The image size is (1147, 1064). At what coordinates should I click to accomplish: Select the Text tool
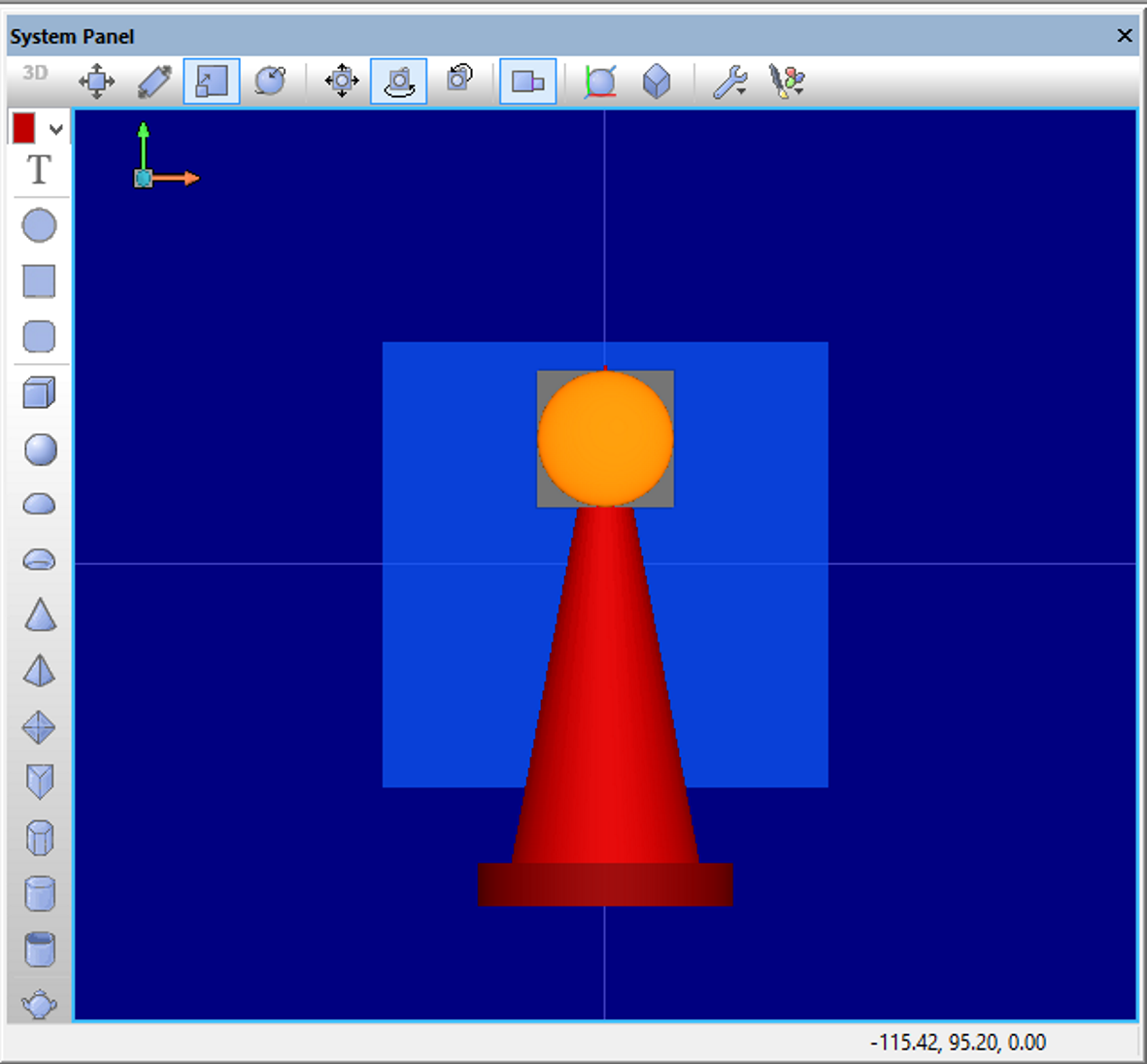coord(39,170)
